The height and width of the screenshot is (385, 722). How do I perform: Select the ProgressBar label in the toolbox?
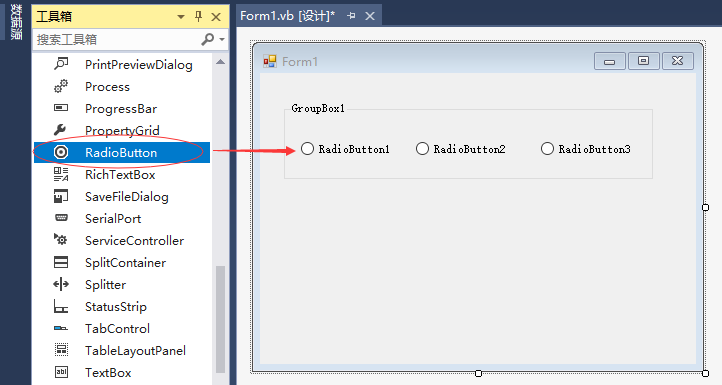pos(121,109)
